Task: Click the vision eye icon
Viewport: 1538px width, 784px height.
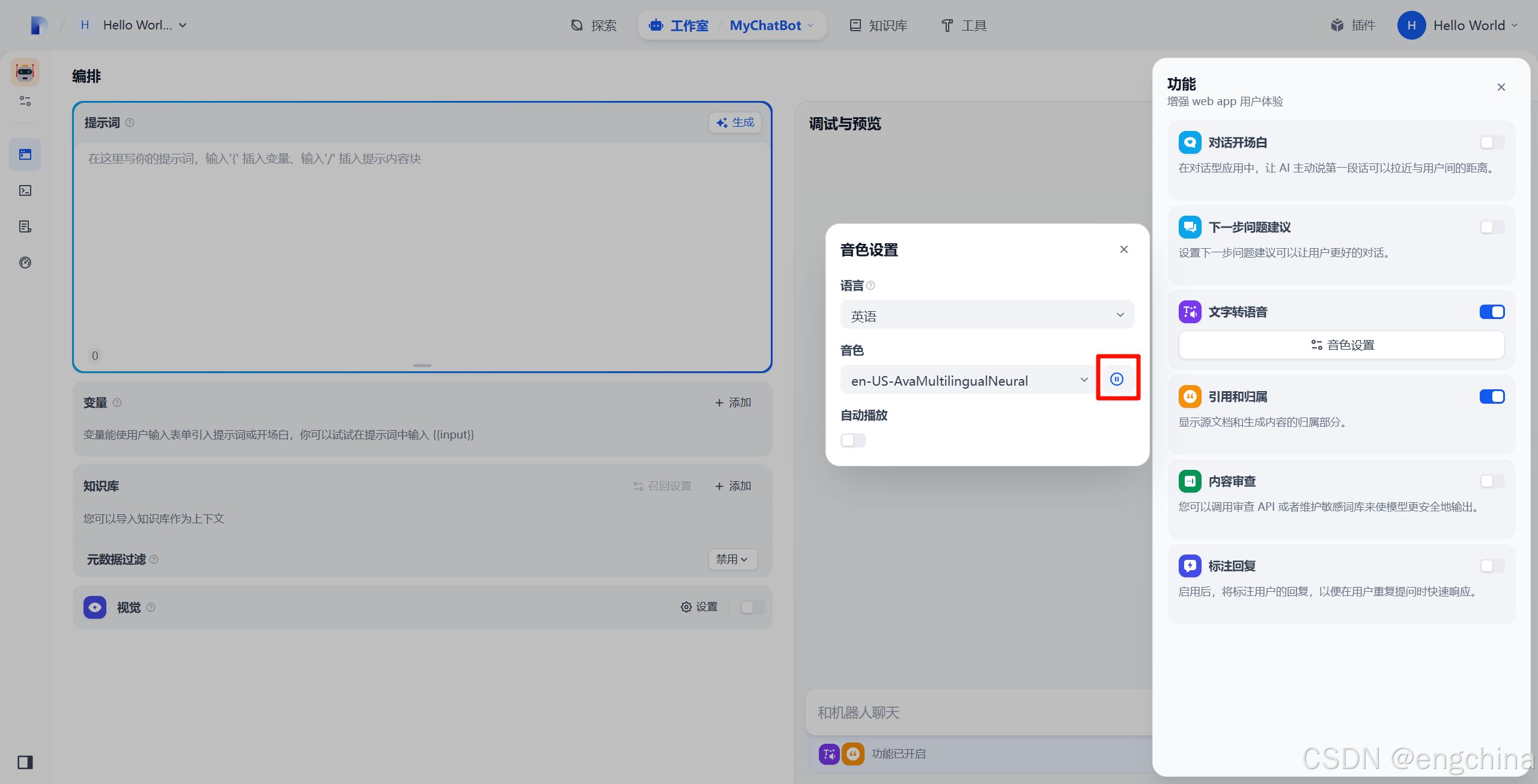Action: (x=95, y=607)
